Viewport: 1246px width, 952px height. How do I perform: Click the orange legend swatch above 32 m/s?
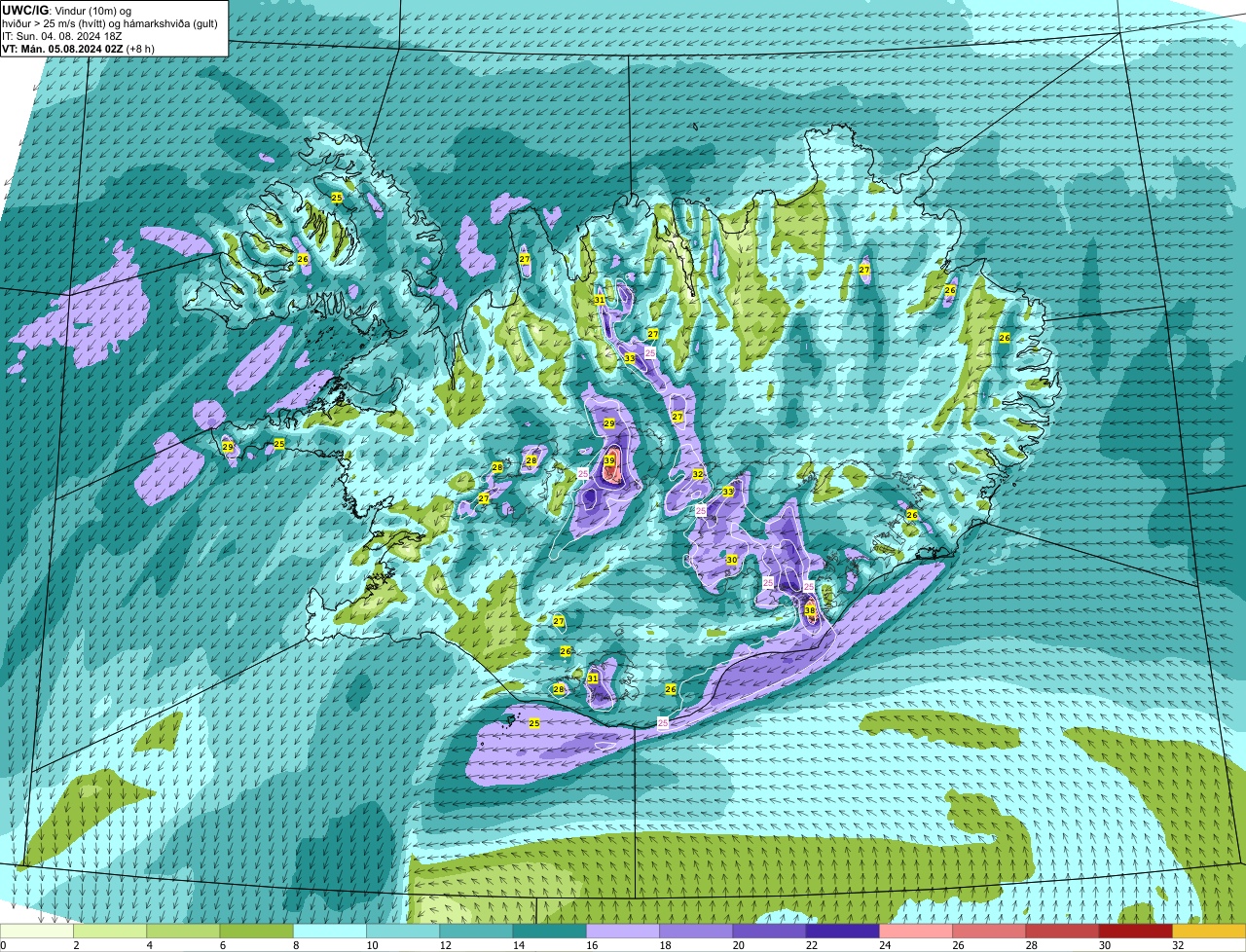click(x=1209, y=932)
